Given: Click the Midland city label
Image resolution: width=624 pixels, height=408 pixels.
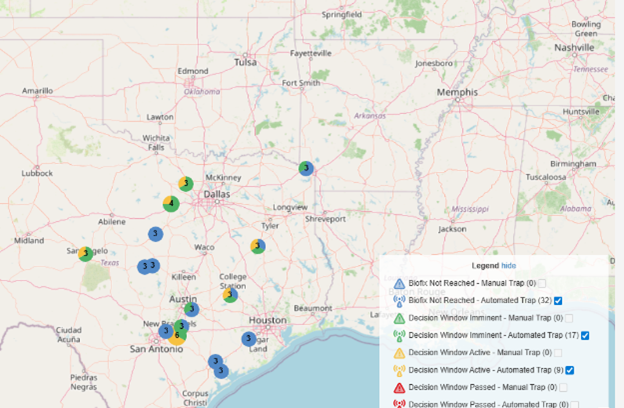Looking at the screenshot, I should tap(29, 240).
